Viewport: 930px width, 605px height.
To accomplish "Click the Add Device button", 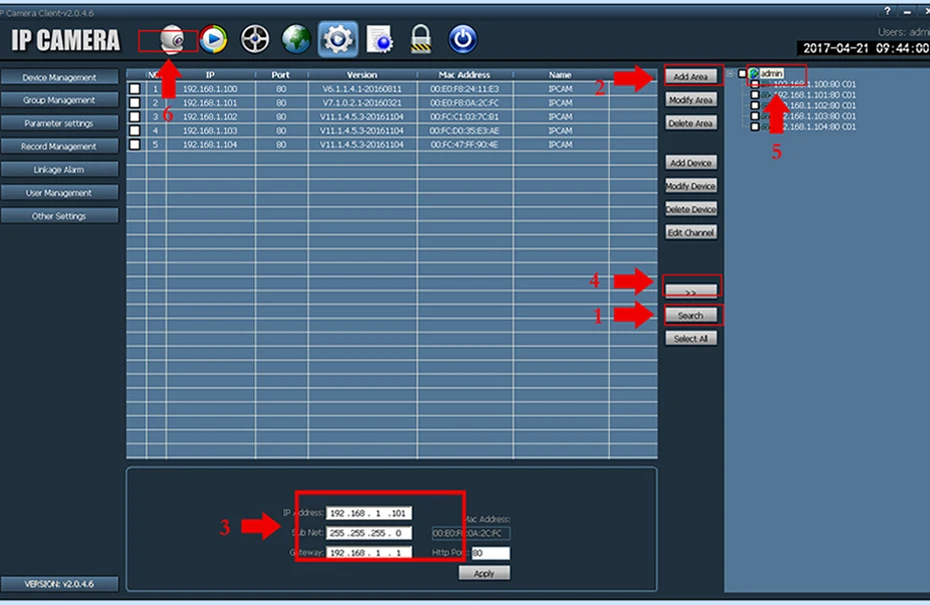I will [691, 163].
